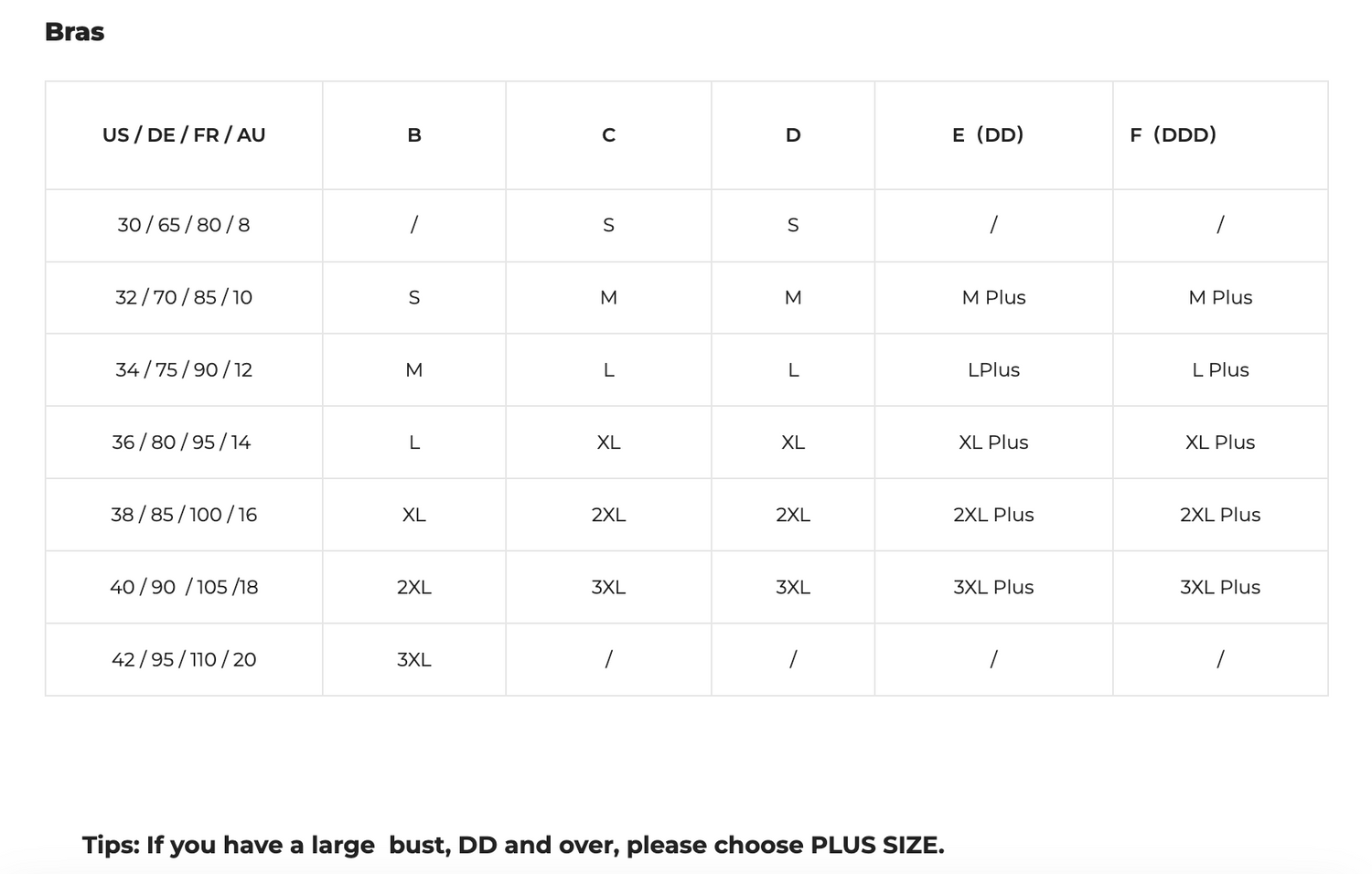Select the 30 / 65 / 80 / 8 size row label
The image size is (1372, 874).
[184, 225]
